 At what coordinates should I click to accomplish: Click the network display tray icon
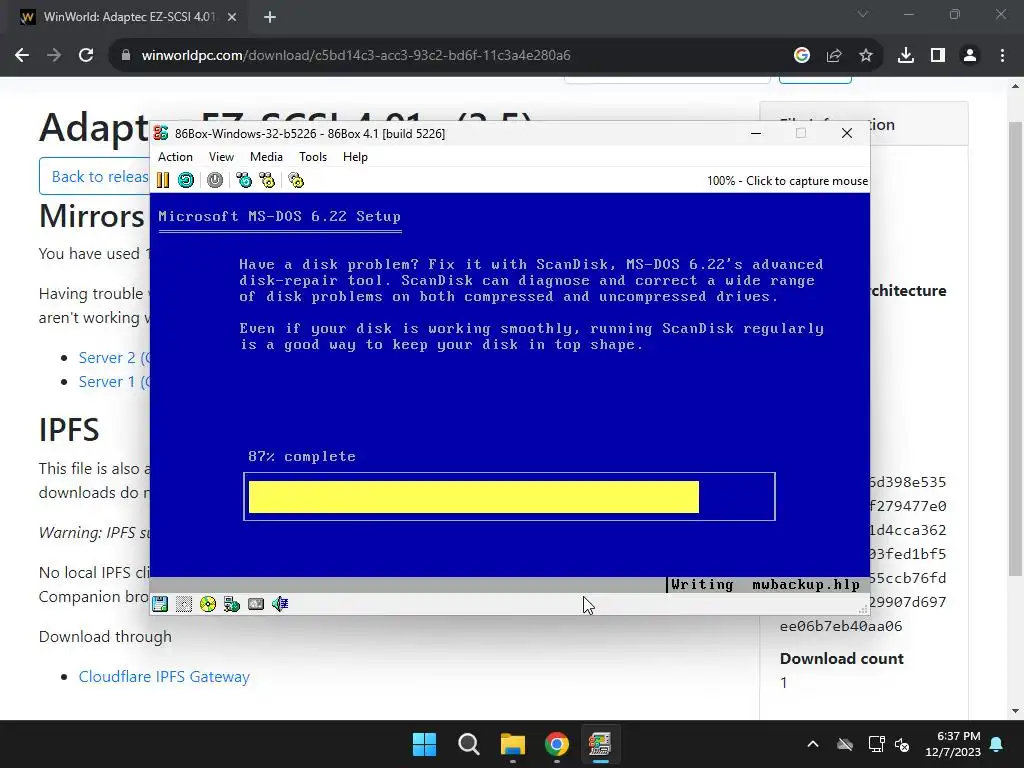click(x=876, y=744)
